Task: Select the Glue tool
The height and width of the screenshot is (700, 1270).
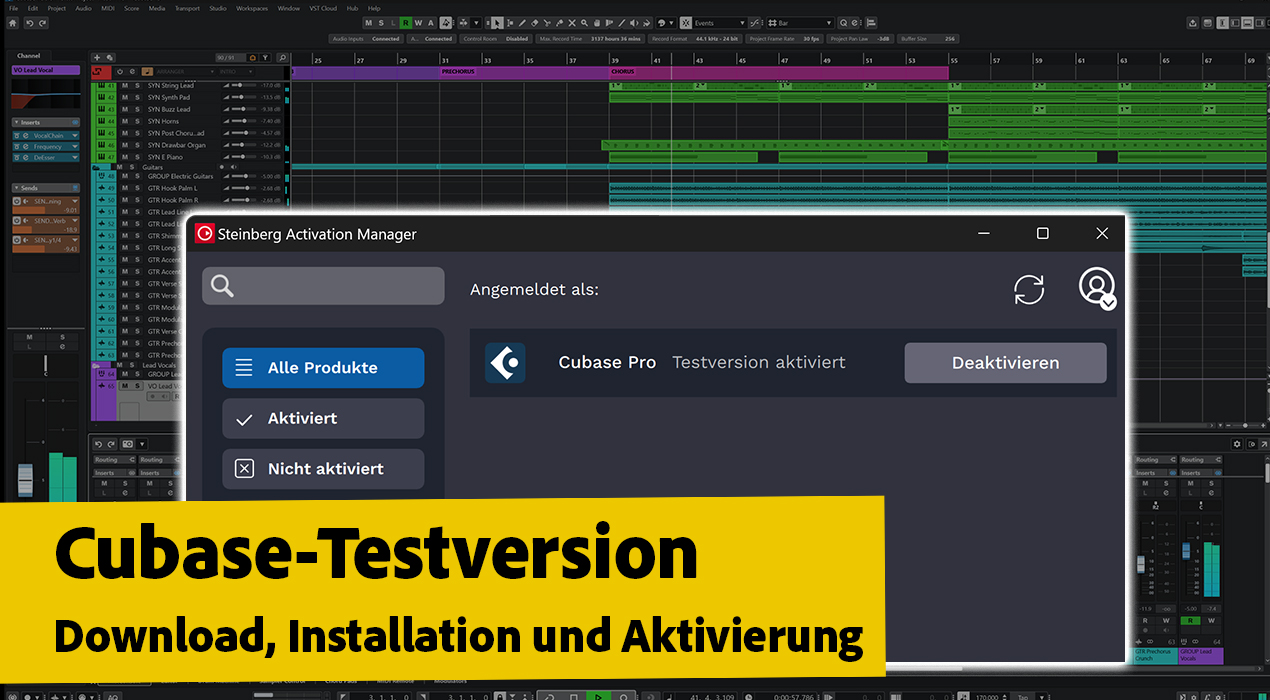Action: coord(559,23)
